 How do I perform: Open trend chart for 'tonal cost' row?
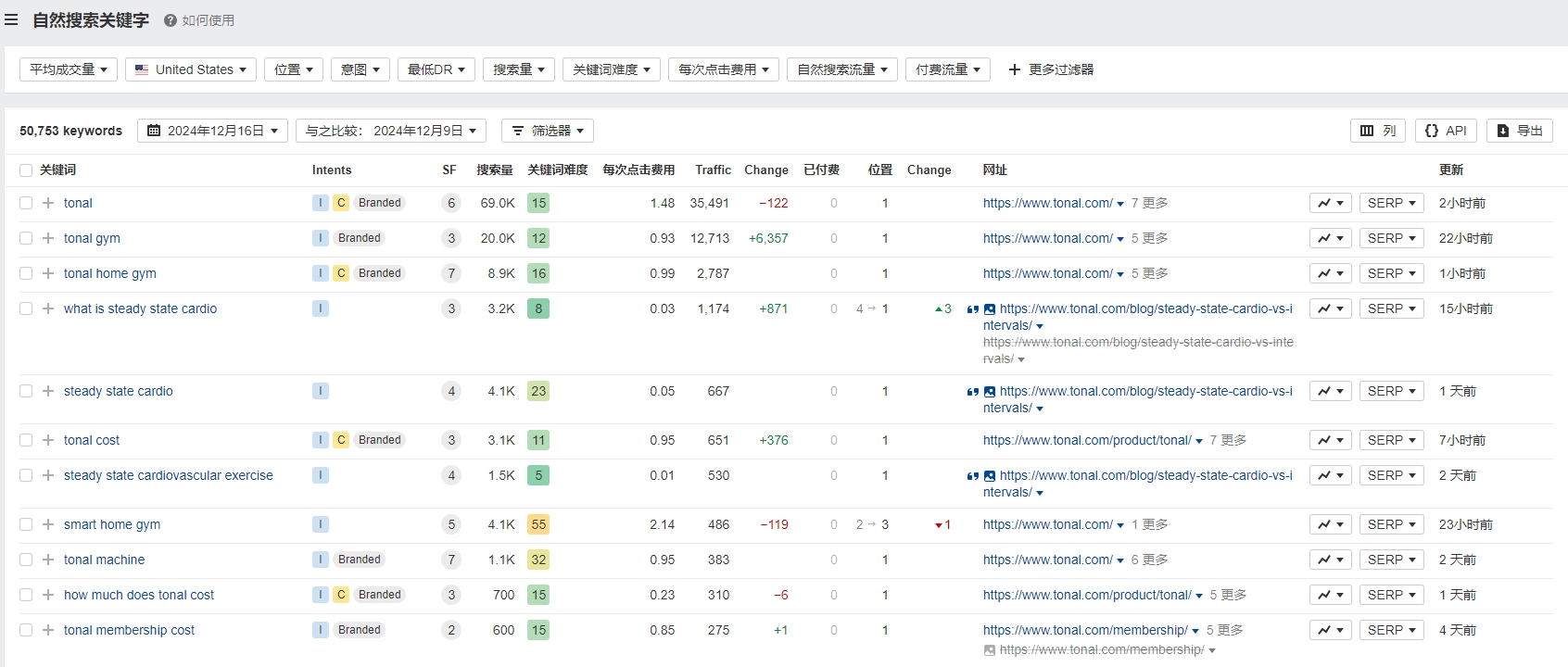pyautogui.click(x=1331, y=440)
